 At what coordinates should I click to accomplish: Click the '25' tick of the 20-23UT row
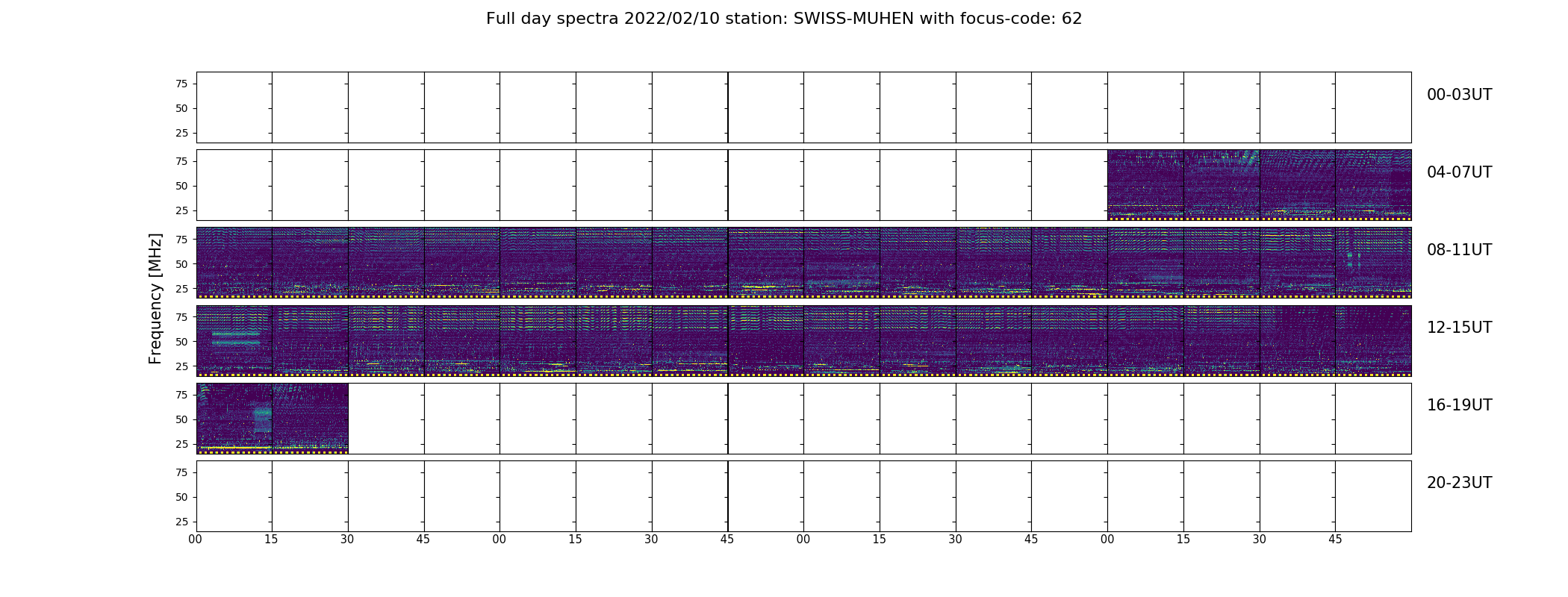point(181,522)
